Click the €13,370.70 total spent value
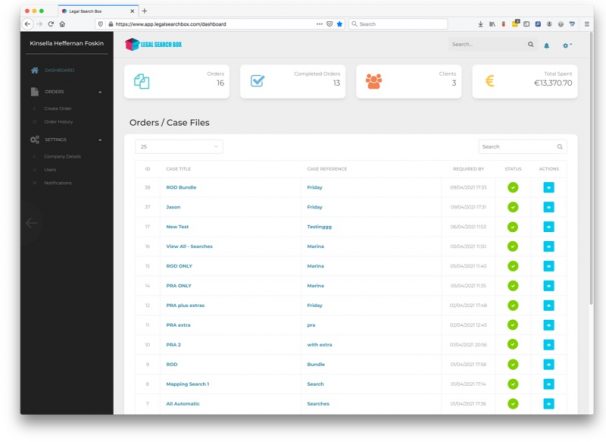This screenshot has width=606, height=442. [x=553, y=83]
